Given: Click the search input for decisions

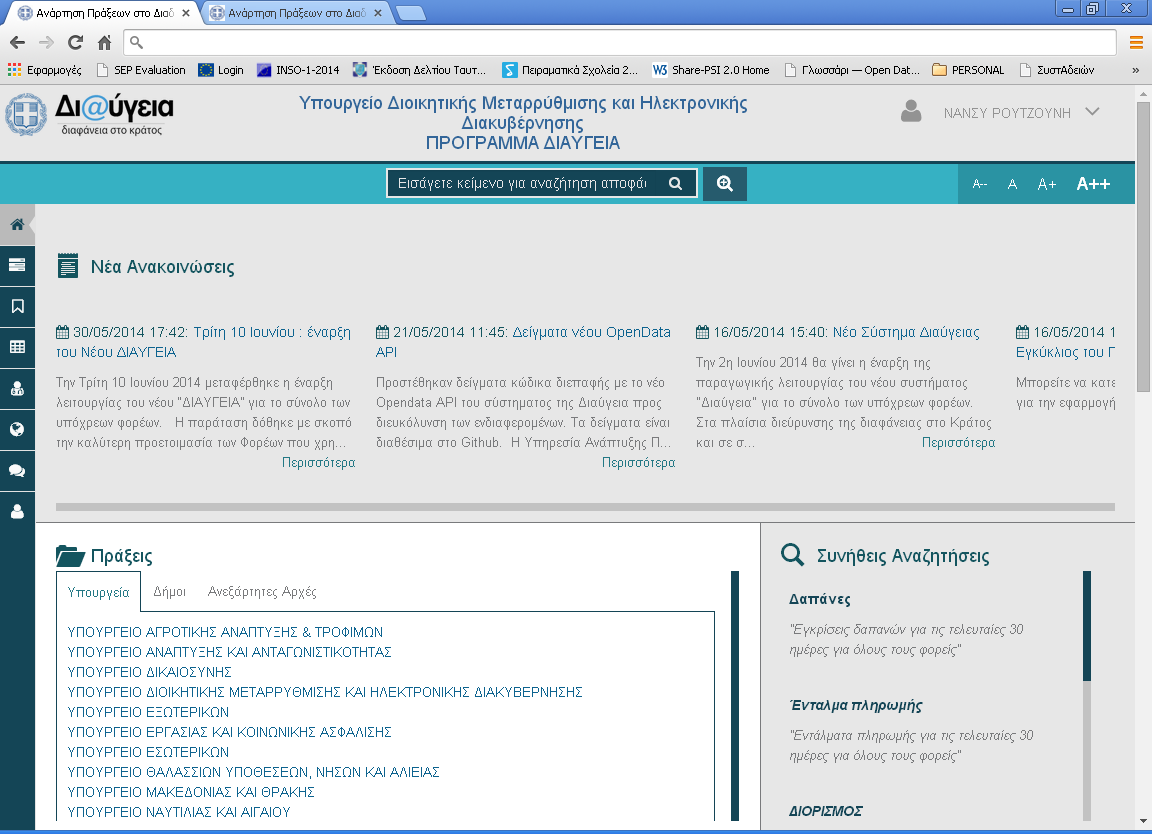Looking at the screenshot, I should 523,184.
